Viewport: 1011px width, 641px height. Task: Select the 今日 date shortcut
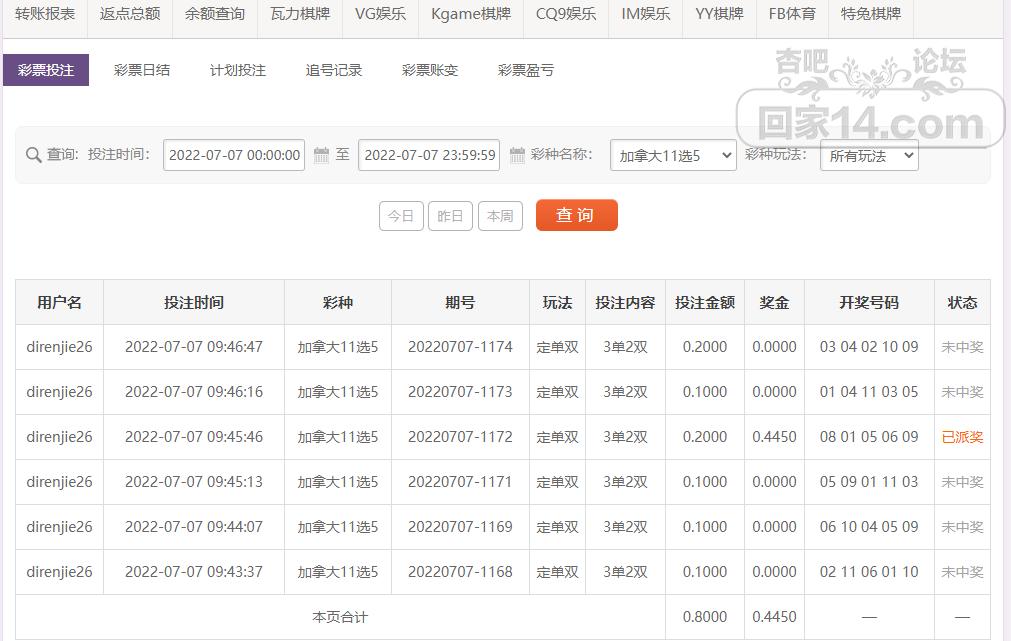click(401, 215)
